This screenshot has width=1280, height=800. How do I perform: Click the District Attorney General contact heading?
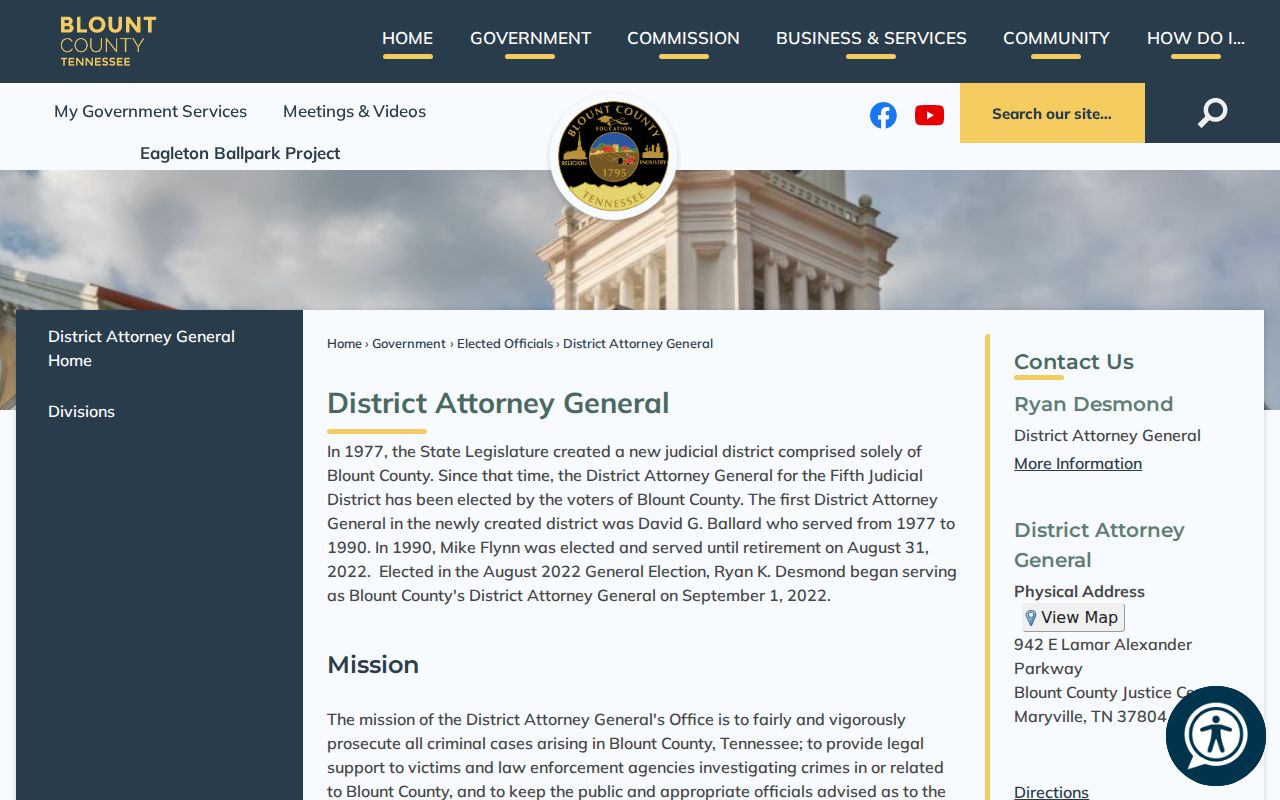pyautogui.click(x=1099, y=545)
